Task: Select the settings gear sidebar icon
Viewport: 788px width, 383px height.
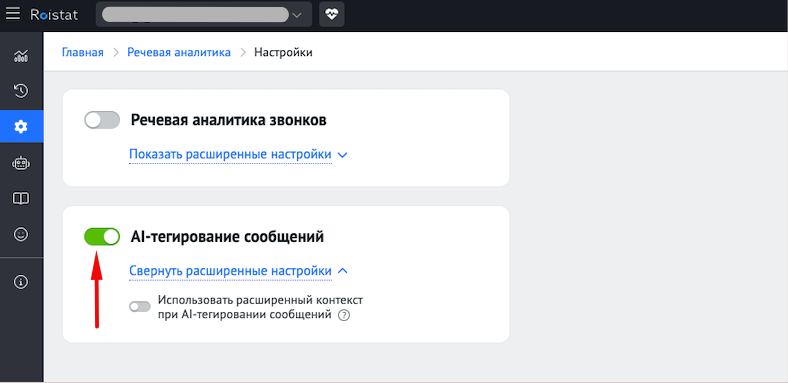Action: [x=21, y=127]
